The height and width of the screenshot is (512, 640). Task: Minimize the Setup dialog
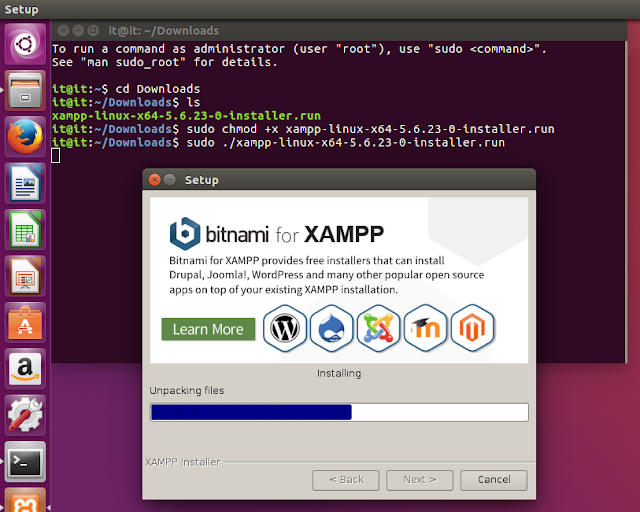click(x=170, y=180)
